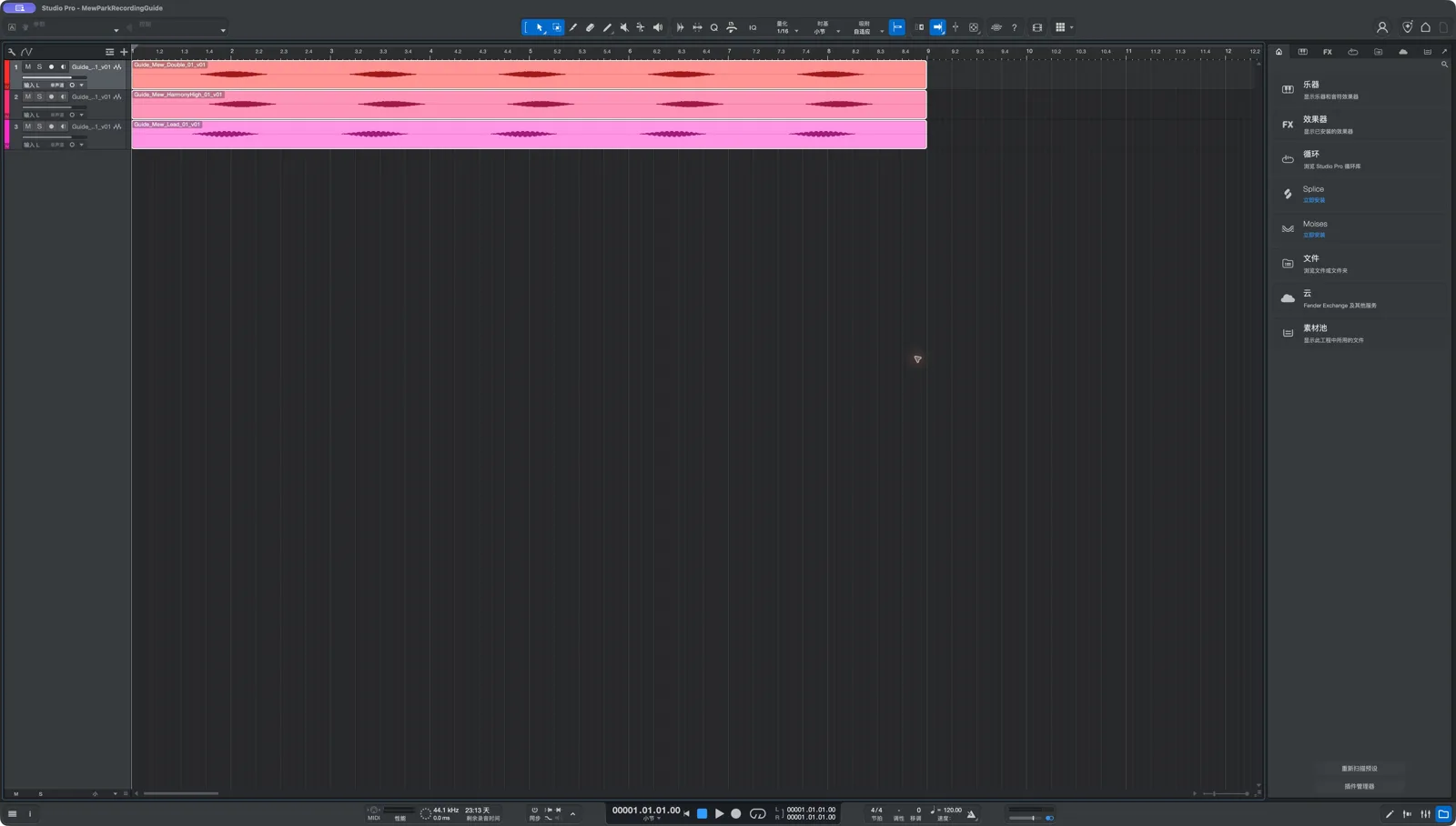Expand track 1 input channel dropdown arrow
Viewport: 1456px width, 826px height.
coord(81,85)
